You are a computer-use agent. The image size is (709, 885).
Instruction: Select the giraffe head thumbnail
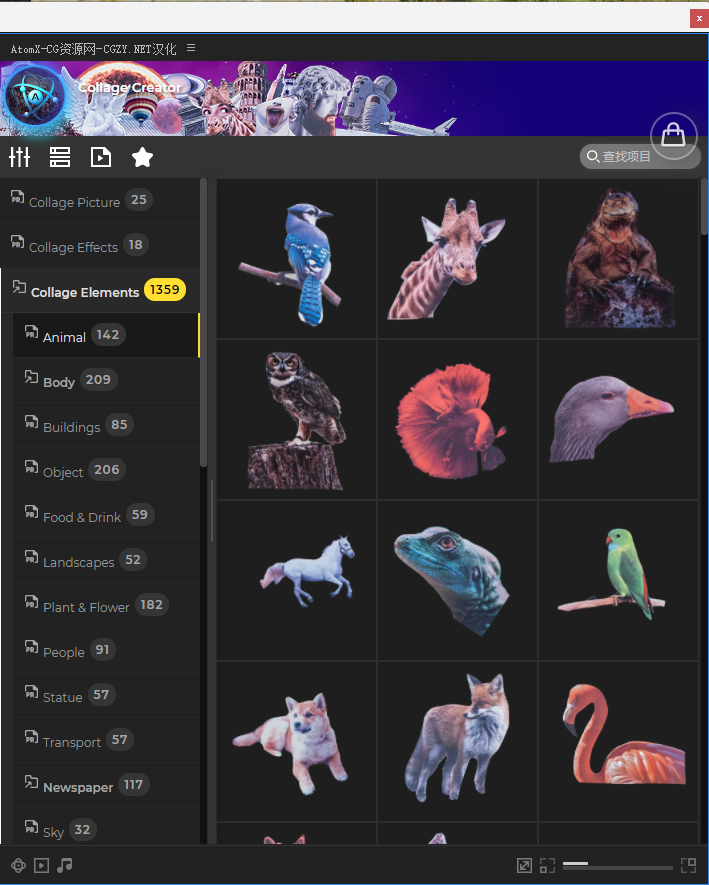tap(457, 259)
